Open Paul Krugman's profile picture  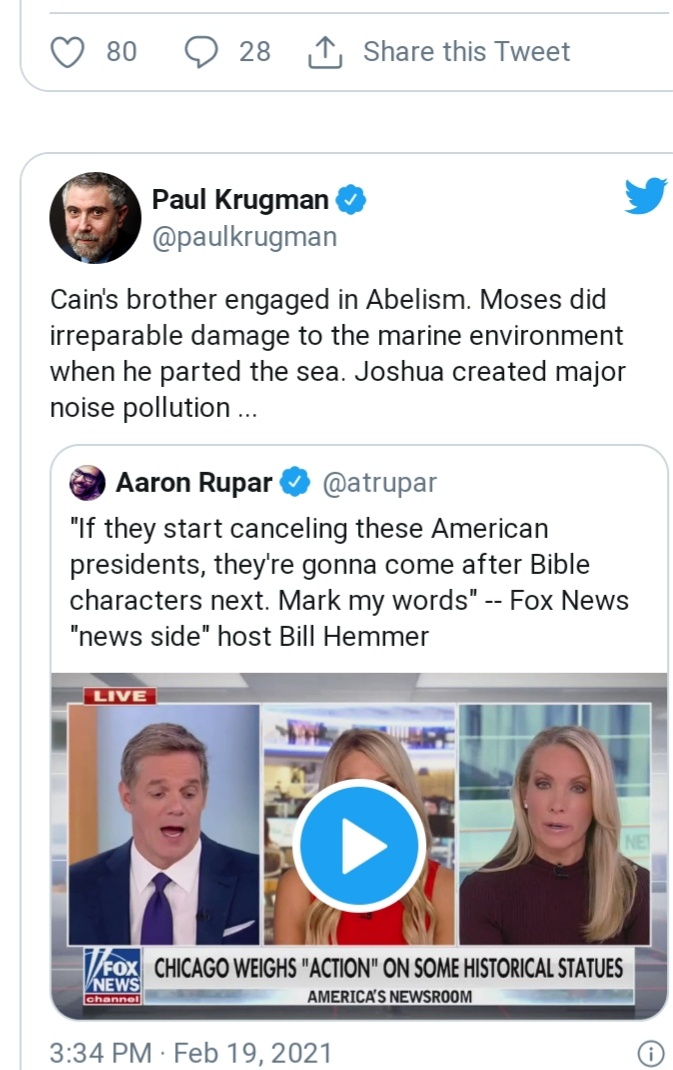click(95, 218)
